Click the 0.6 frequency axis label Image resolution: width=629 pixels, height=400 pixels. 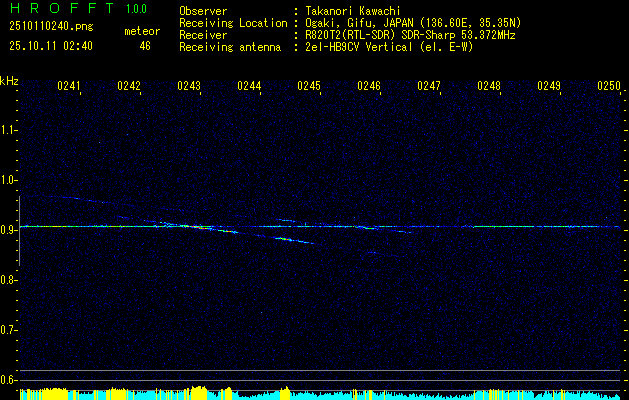(8, 380)
